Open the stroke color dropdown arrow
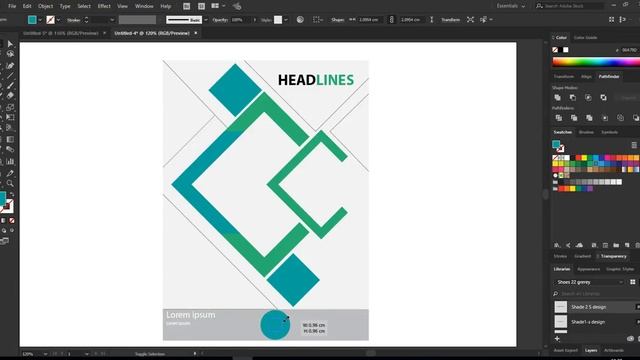The image size is (640, 360). coord(58,20)
